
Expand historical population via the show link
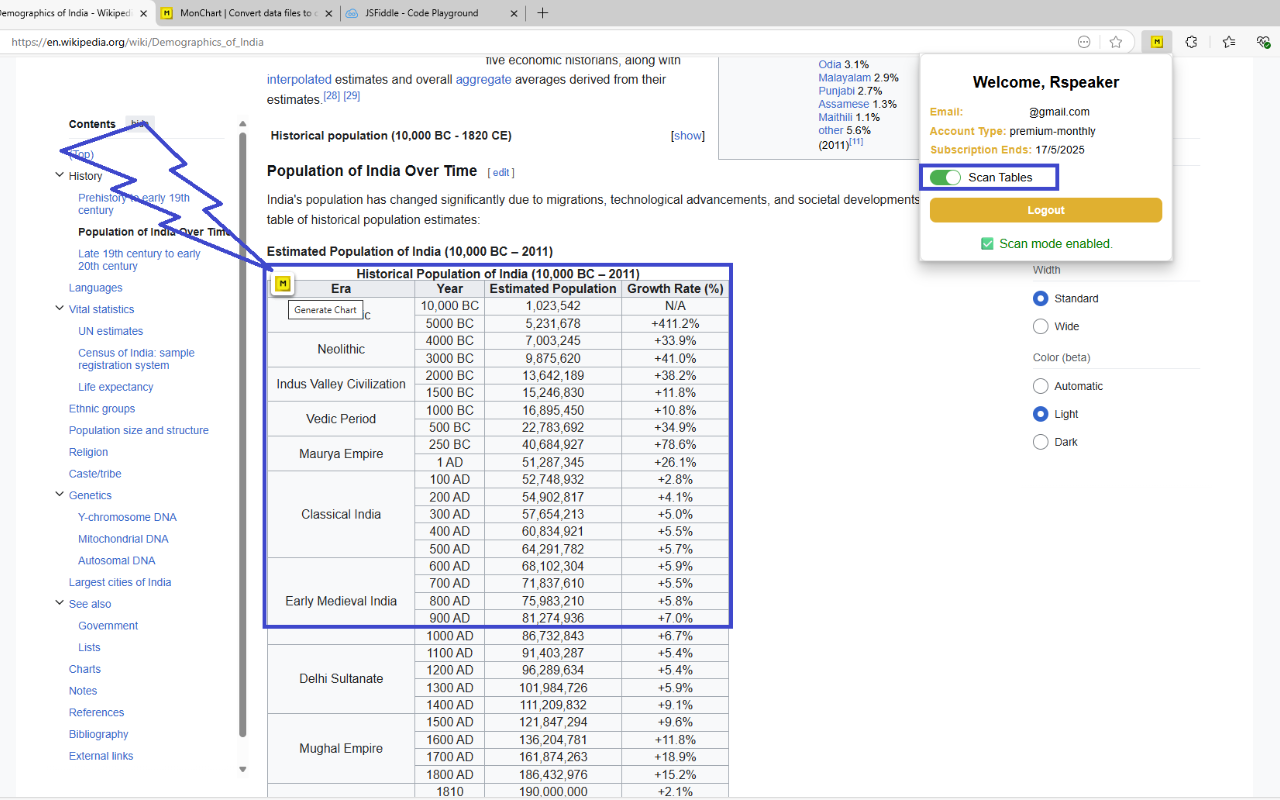(687, 135)
